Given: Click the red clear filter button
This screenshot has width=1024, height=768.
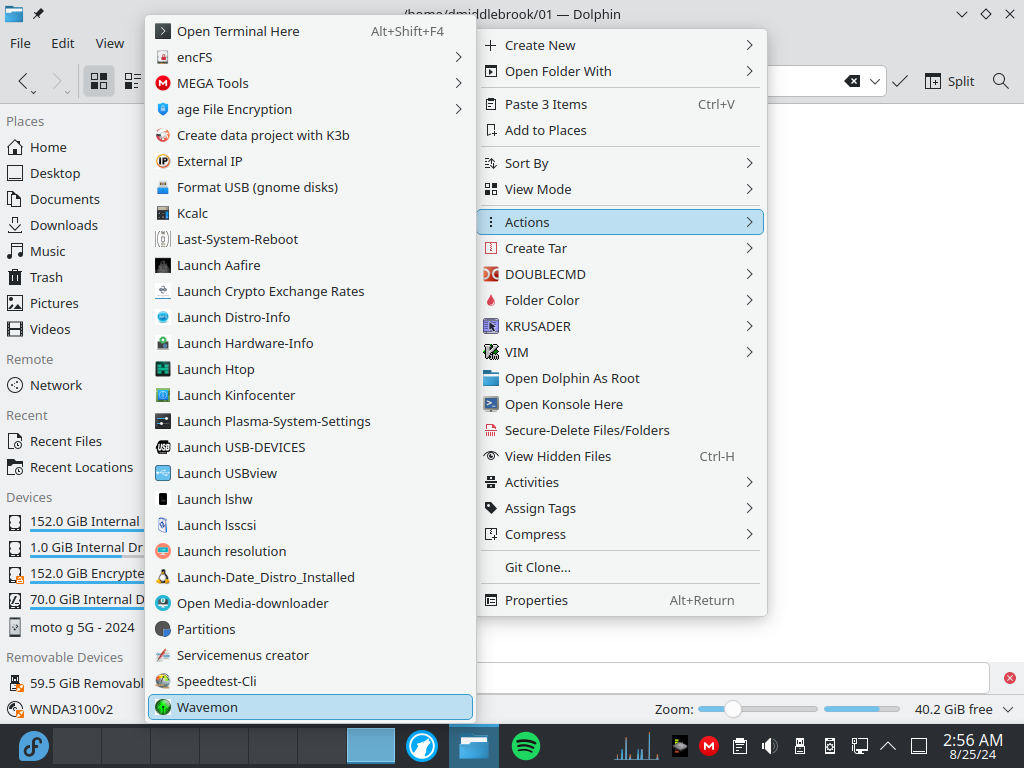Looking at the screenshot, I should 1010,678.
